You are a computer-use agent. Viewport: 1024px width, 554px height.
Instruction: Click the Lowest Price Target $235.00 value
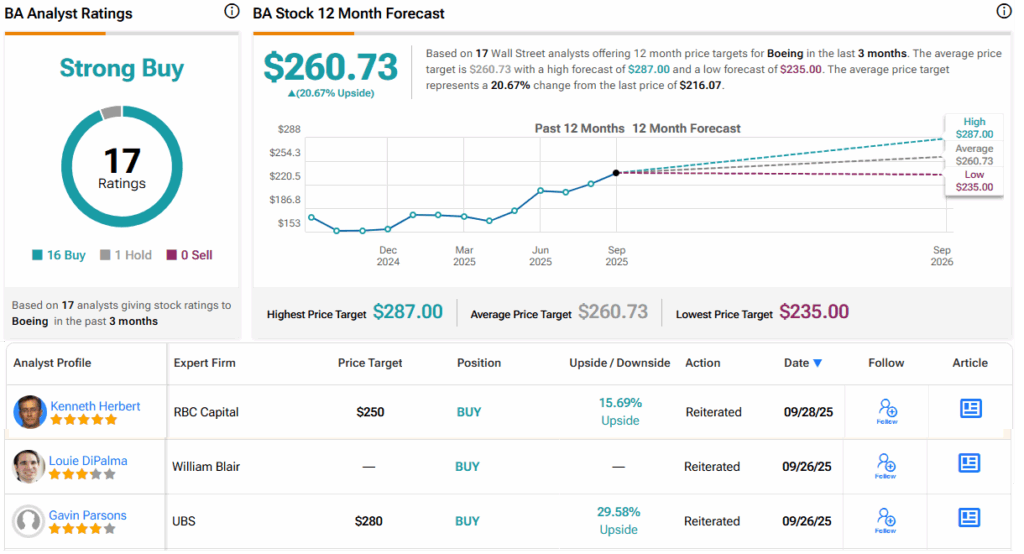(x=814, y=312)
